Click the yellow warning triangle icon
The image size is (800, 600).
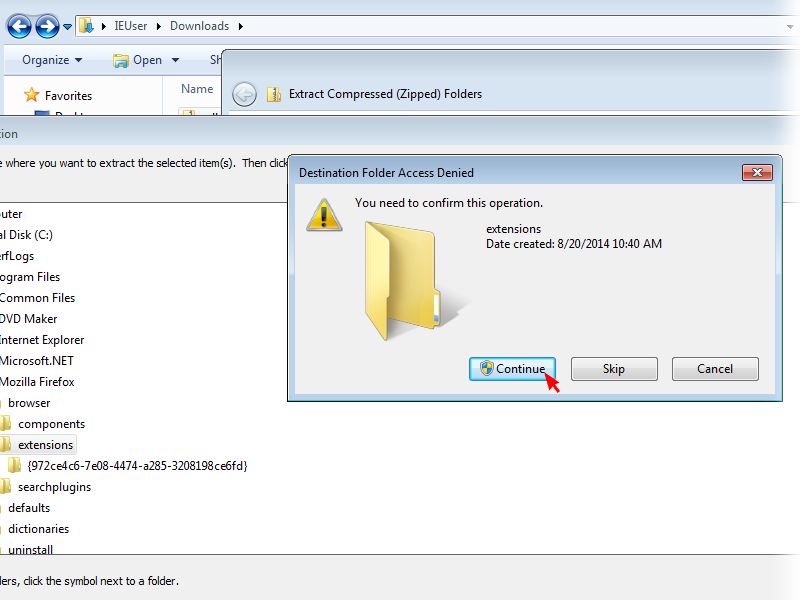pyautogui.click(x=324, y=215)
